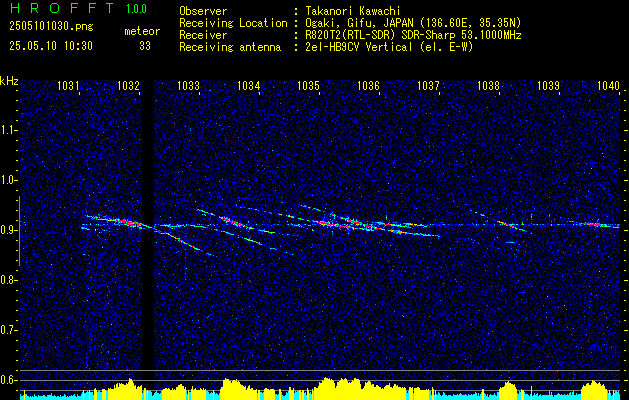Click the version number 1.0.0
Viewport: 629px width, 400px height.
click(x=136, y=8)
